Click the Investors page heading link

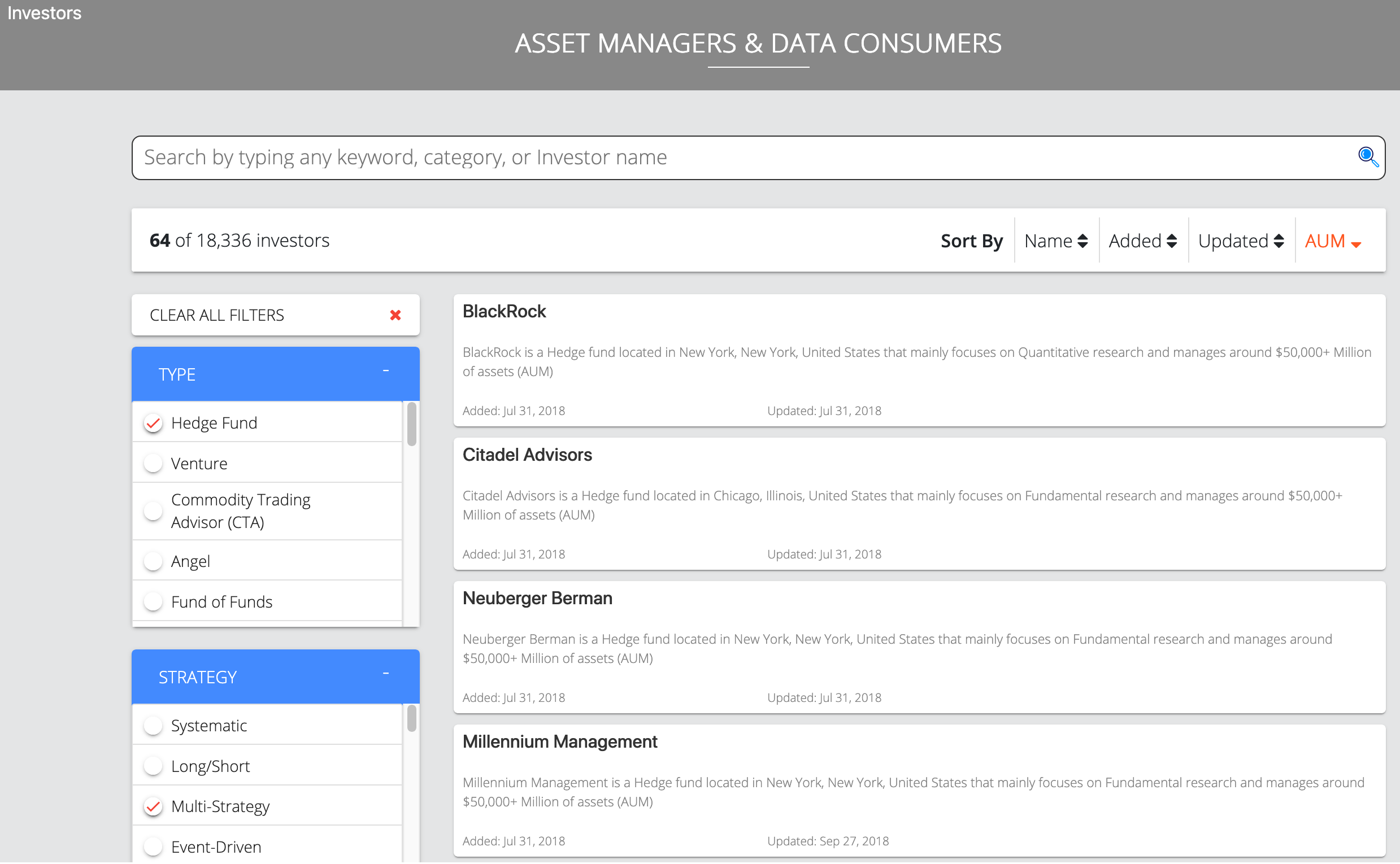45,12
